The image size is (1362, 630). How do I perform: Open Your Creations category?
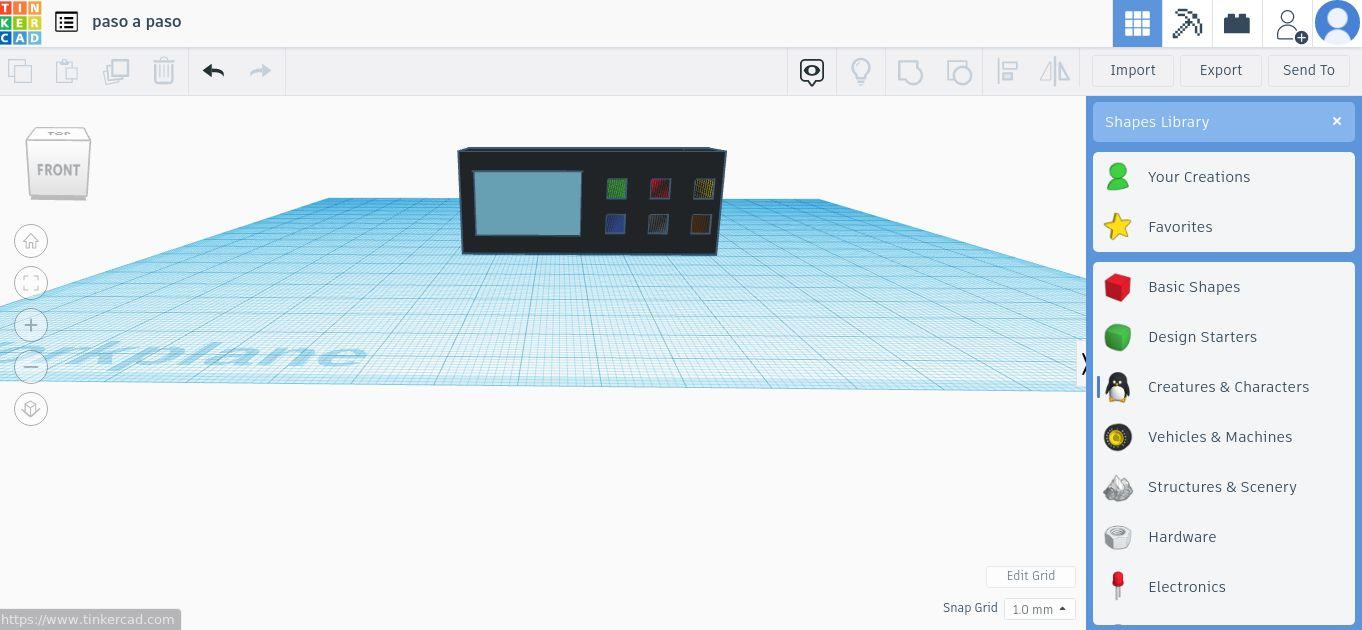click(1224, 177)
